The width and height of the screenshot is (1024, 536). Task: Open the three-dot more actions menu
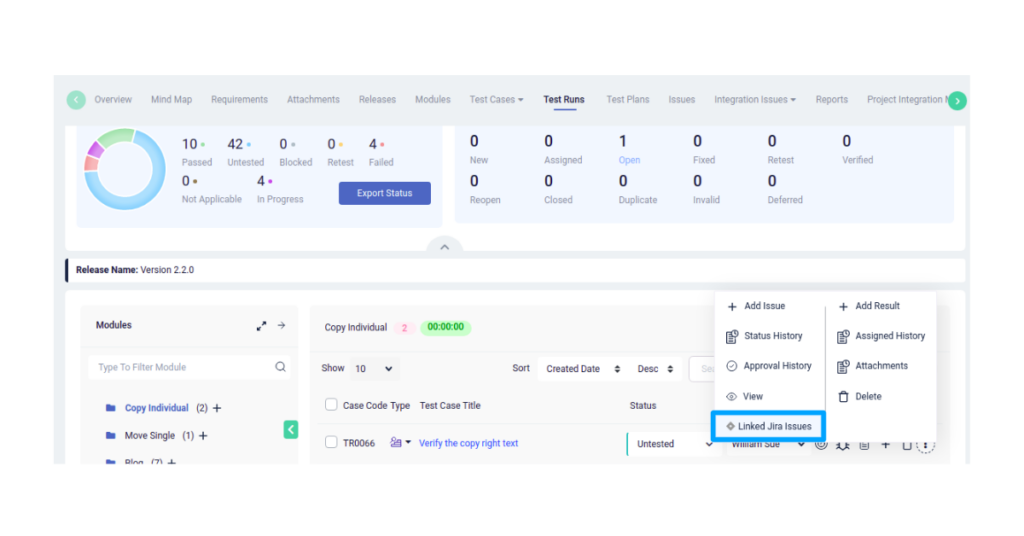[x=926, y=444]
